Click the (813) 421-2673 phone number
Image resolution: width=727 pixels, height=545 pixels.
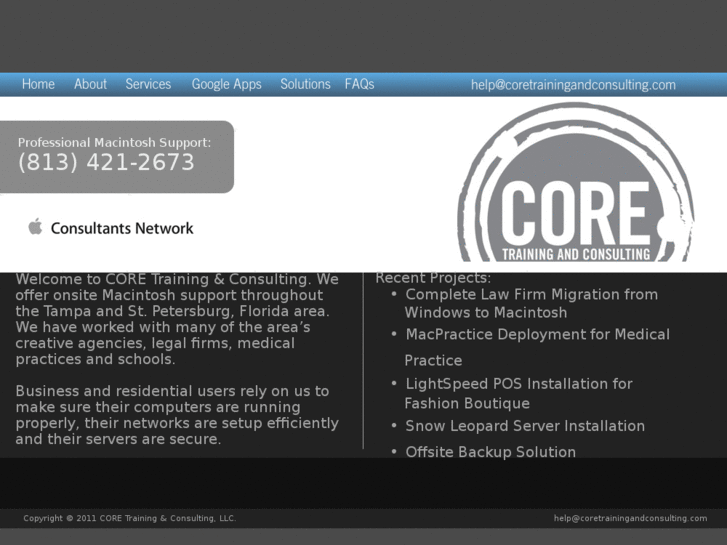(x=106, y=163)
